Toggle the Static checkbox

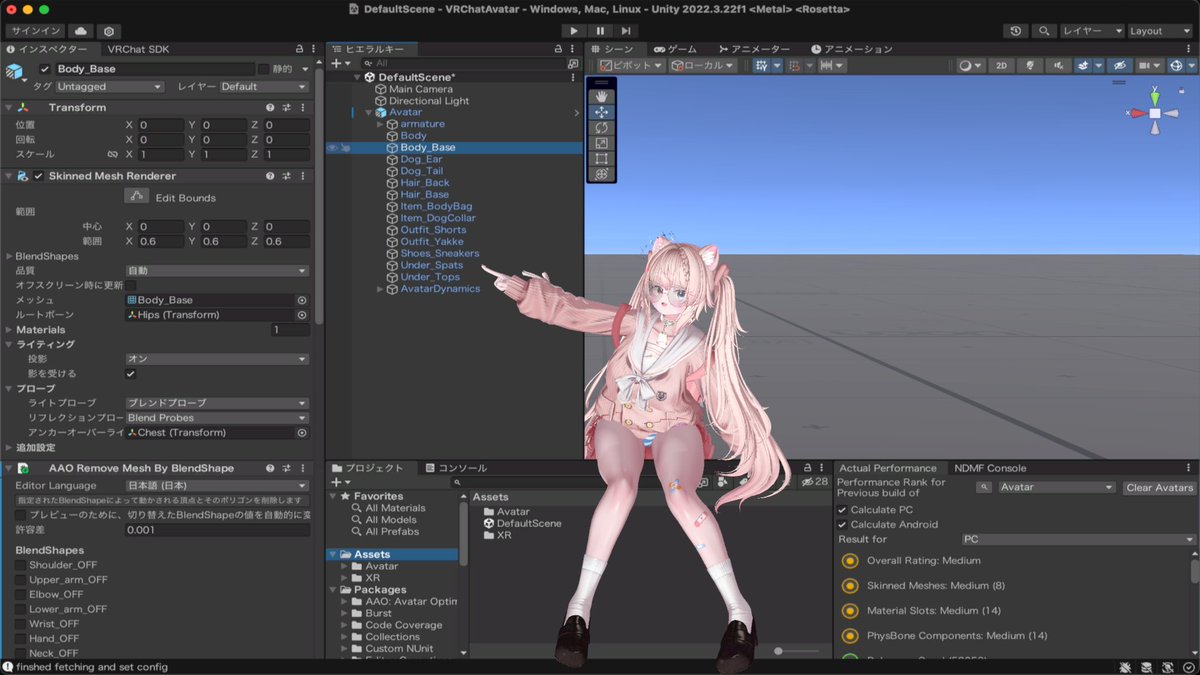[264, 69]
